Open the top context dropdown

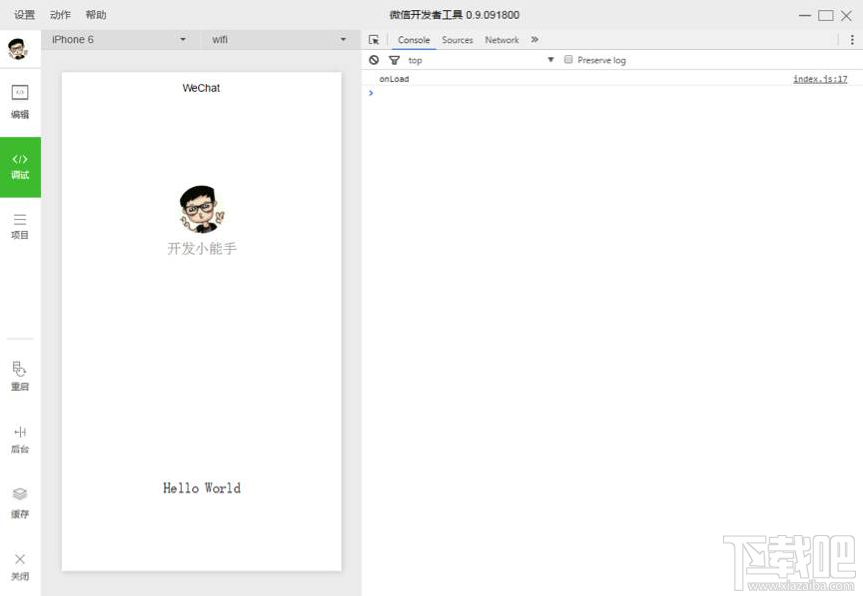coord(480,60)
